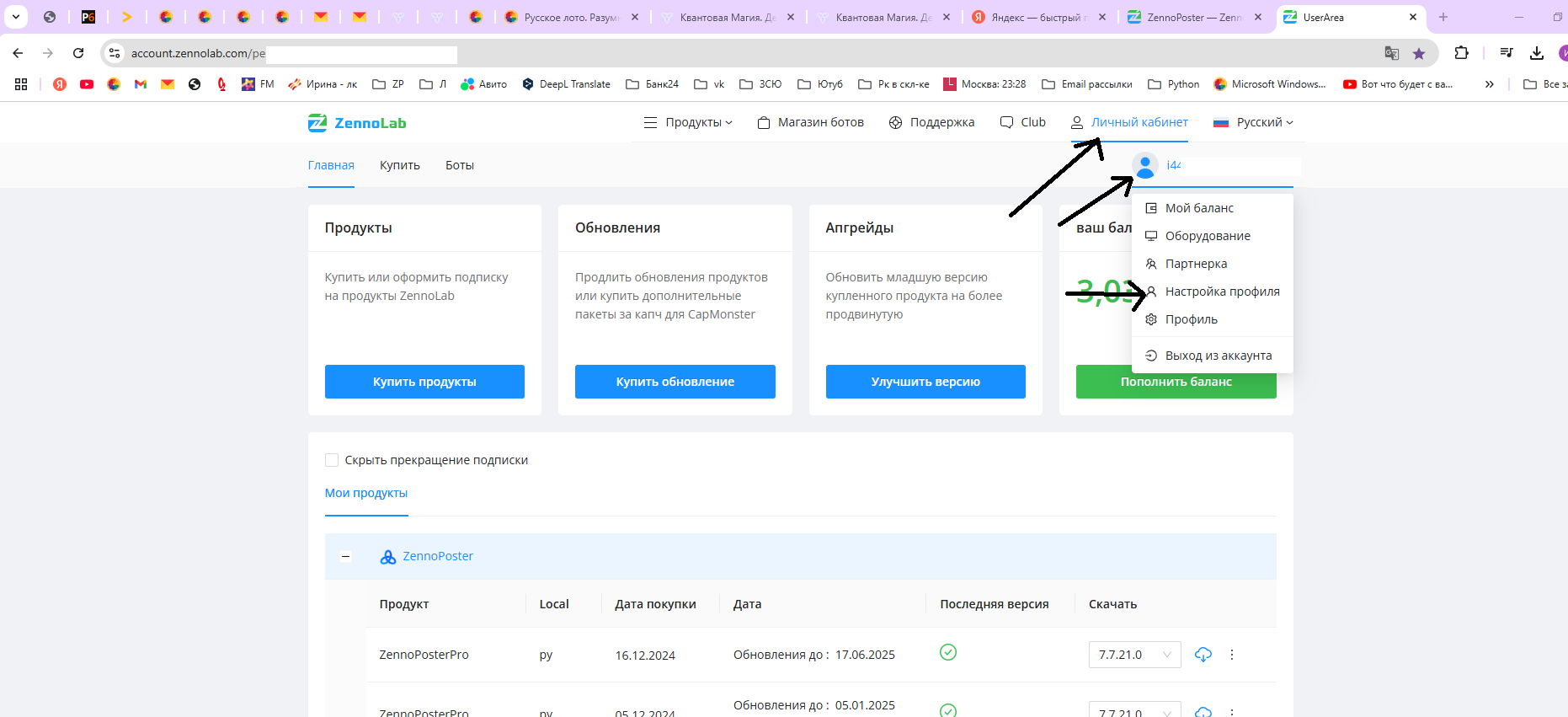Image resolution: width=1568 pixels, height=717 pixels.
Task: Go back in browser history
Action: pyautogui.click(x=18, y=53)
